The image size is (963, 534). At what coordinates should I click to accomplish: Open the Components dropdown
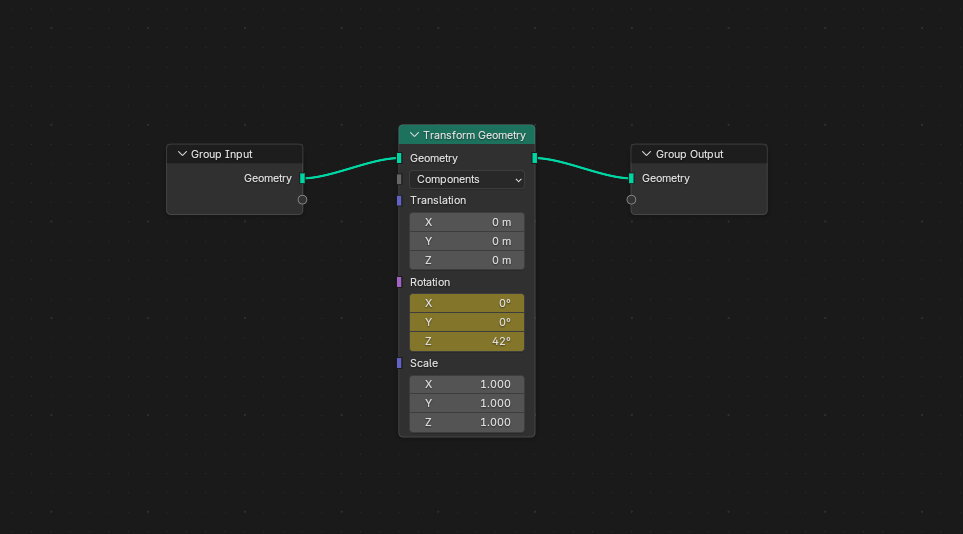[x=467, y=180]
